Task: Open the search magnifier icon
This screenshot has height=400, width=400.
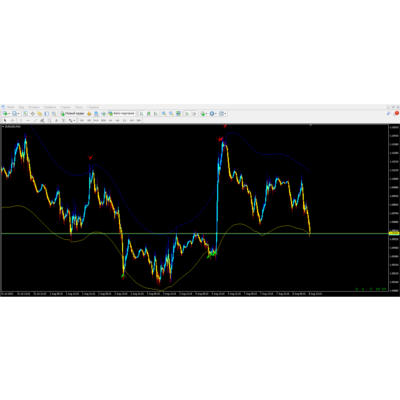Action: click(x=389, y=113)
